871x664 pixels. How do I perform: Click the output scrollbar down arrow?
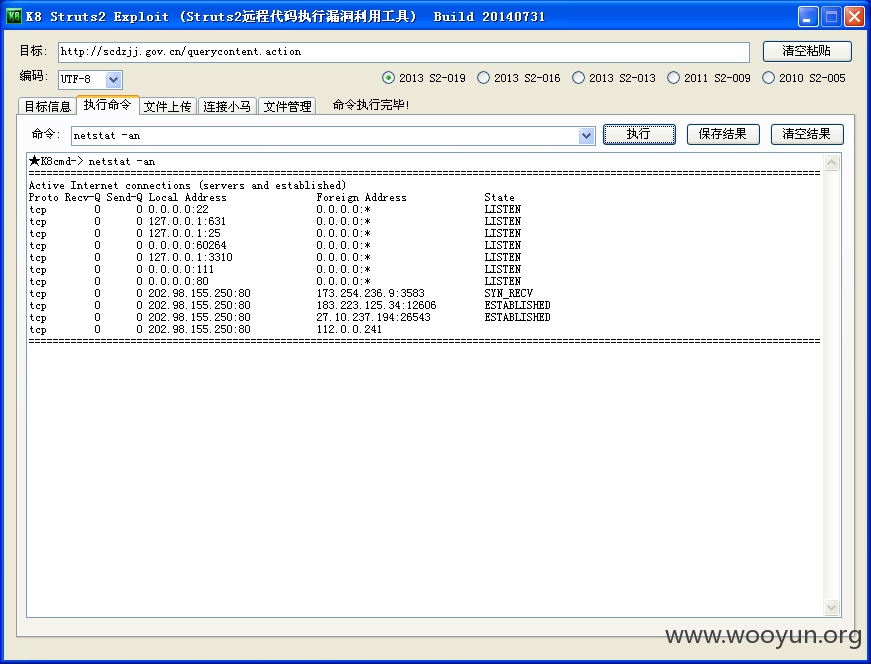pyautogui.click(x=831, y=607)
